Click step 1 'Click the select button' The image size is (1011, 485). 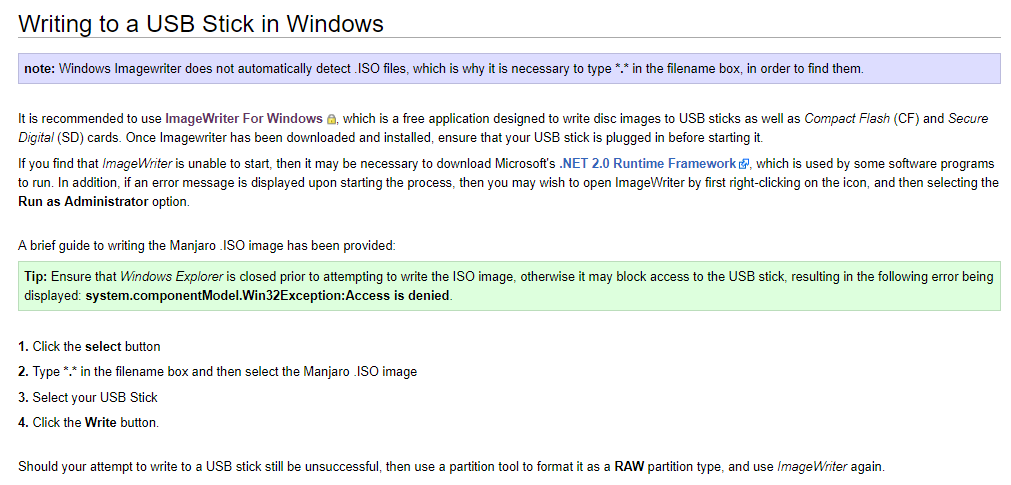pyautogui.click(x=89, y=346)
